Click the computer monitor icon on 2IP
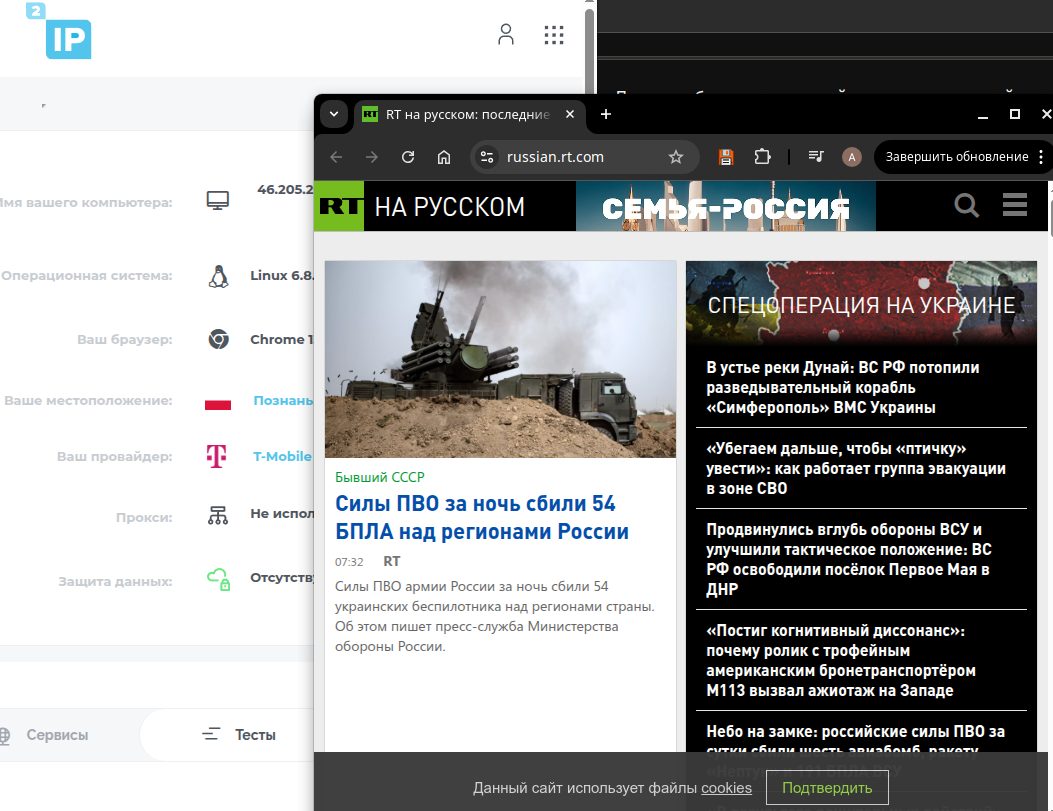This screenshot has height=811, width=1053. (x=218, y=200)
